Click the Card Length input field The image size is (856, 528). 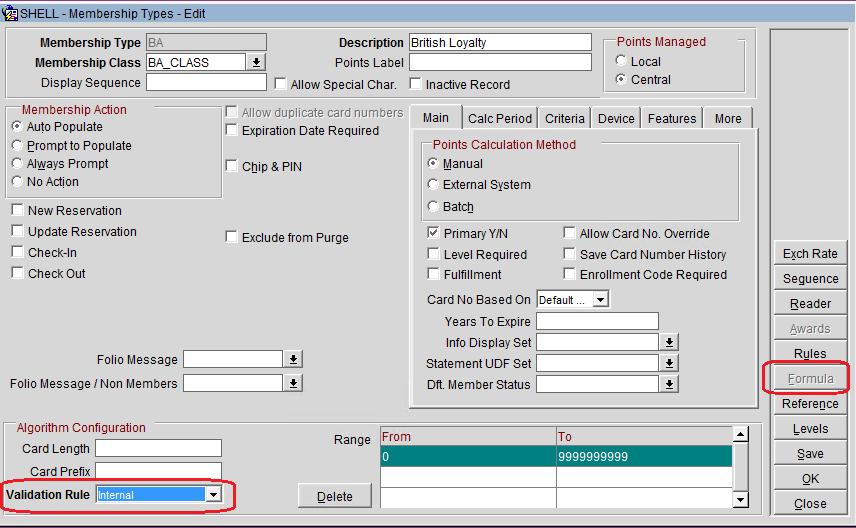pos(158,449)
